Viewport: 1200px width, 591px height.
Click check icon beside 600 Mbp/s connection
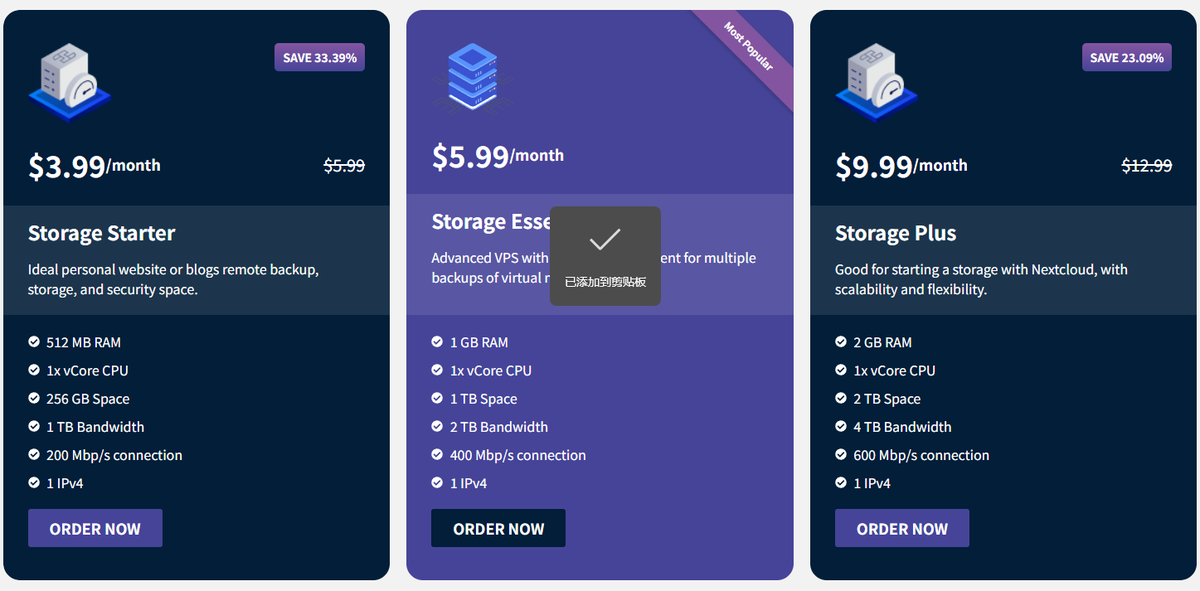coord(841,454)
